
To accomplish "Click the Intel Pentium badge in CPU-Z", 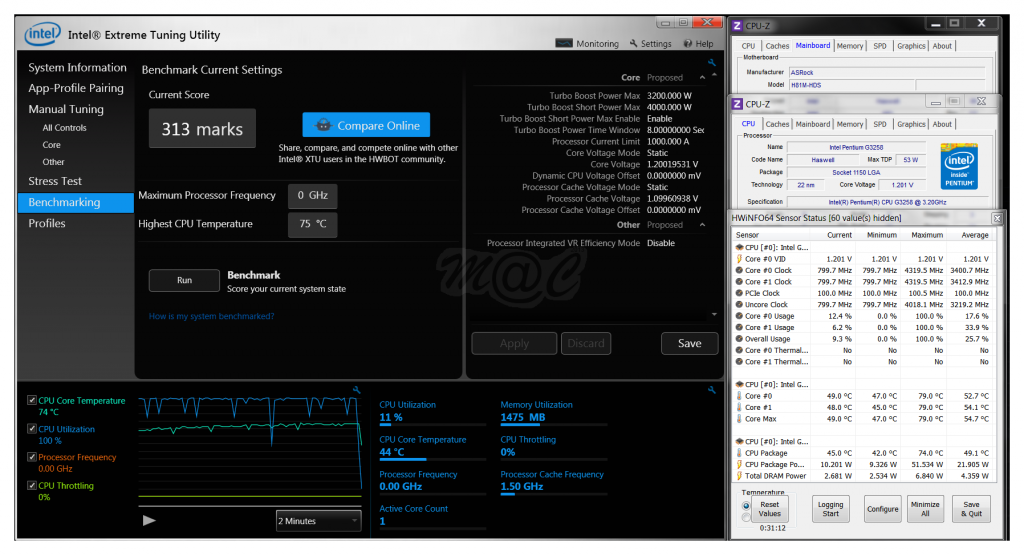I will (x=959, y=167).
